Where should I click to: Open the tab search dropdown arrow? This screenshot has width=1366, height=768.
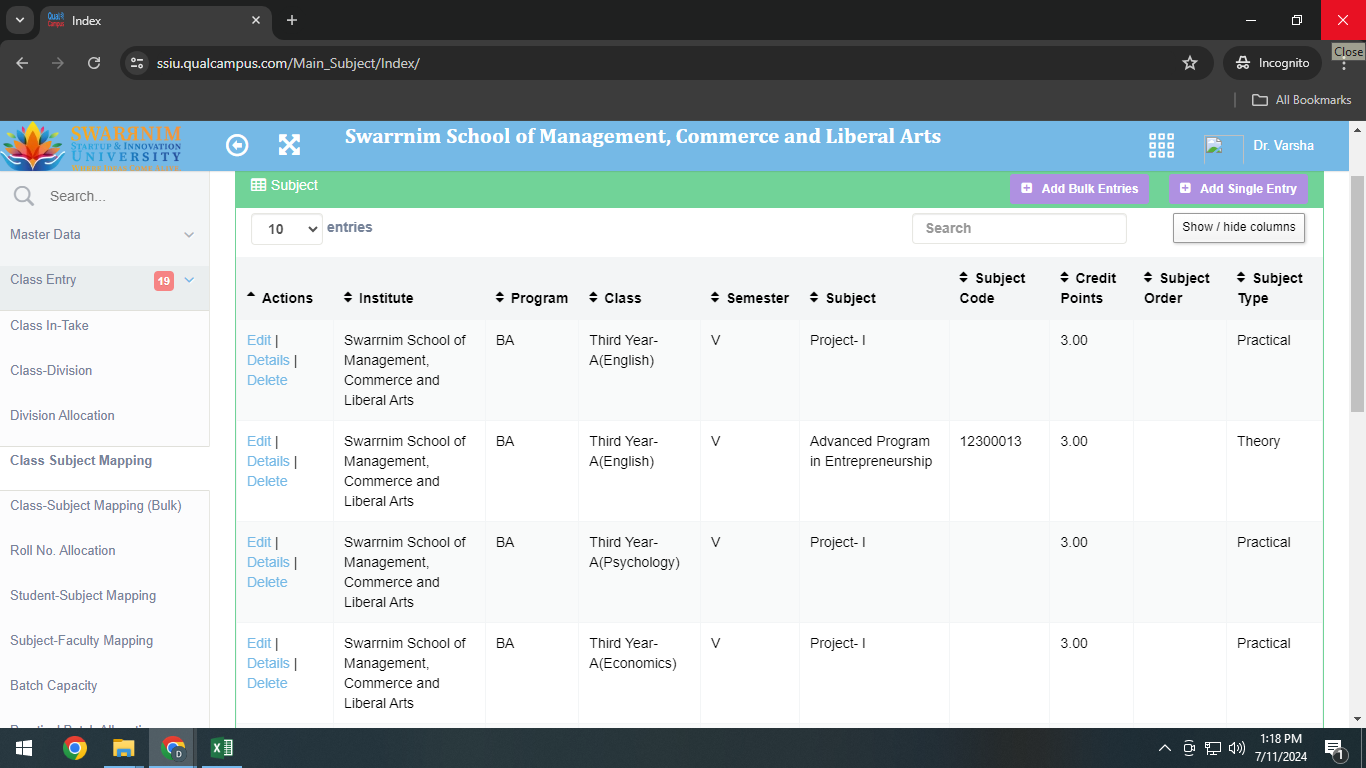tap(19, 20)
